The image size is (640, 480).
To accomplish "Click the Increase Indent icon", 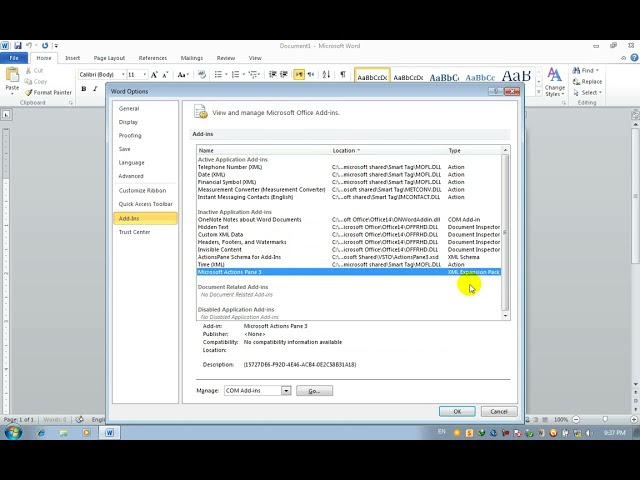I will click(x=284, y=74).
